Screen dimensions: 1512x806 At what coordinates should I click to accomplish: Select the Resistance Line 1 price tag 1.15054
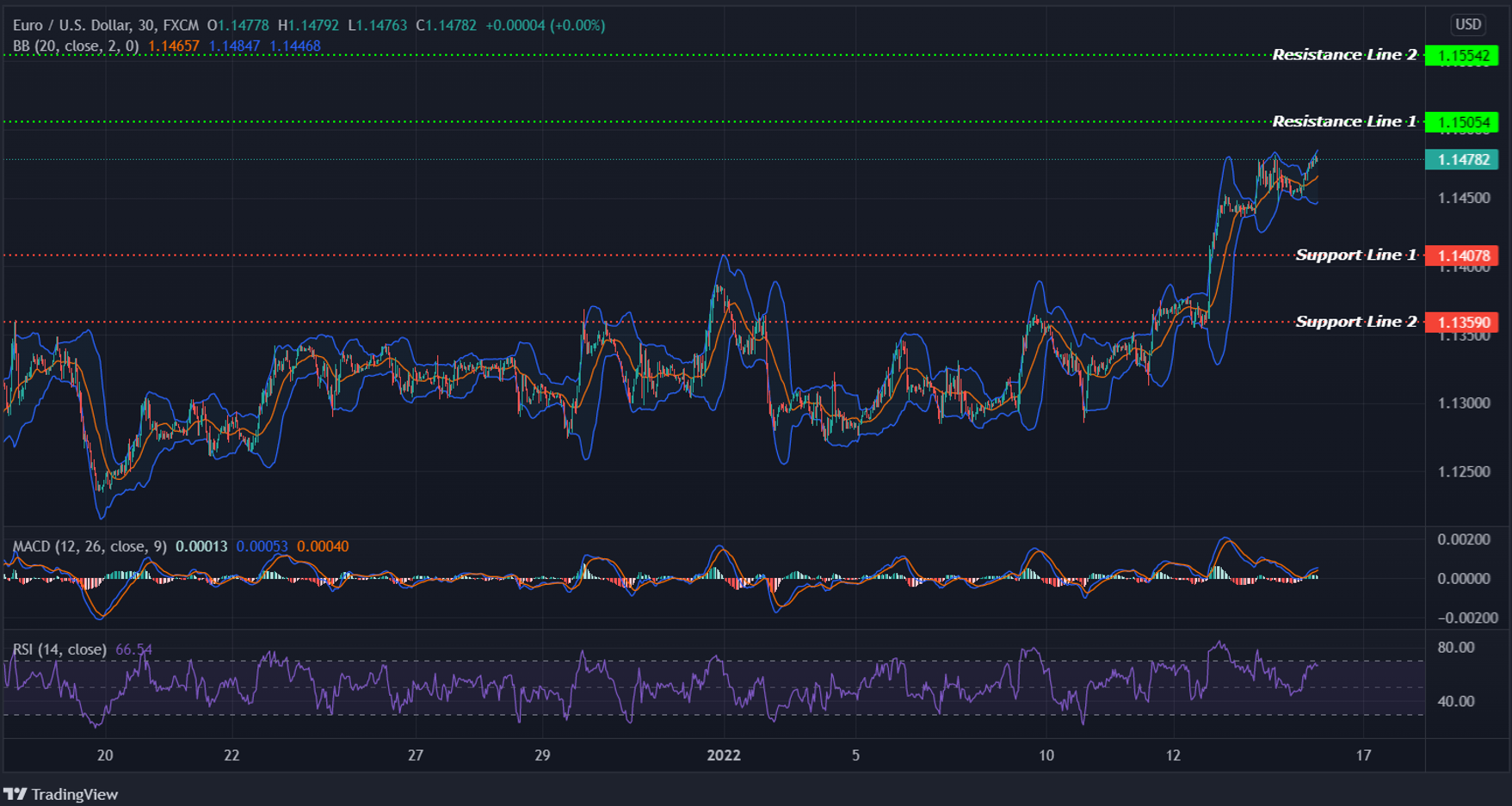click(1461, 122)
